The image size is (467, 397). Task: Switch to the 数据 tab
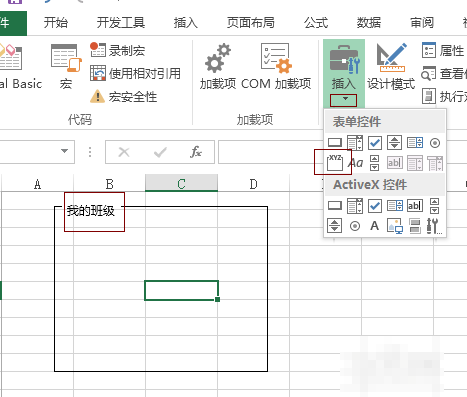coord(369,23)
